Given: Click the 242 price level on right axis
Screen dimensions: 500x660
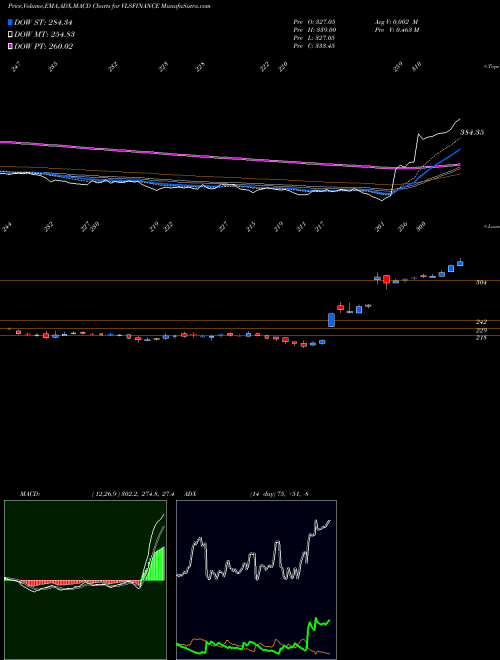Looking at the screenshot, I should 481,322.
